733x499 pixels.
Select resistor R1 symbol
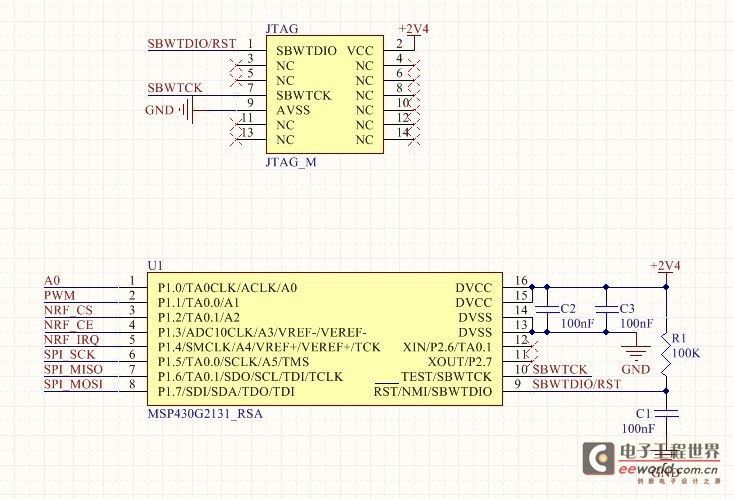(666, 353)
